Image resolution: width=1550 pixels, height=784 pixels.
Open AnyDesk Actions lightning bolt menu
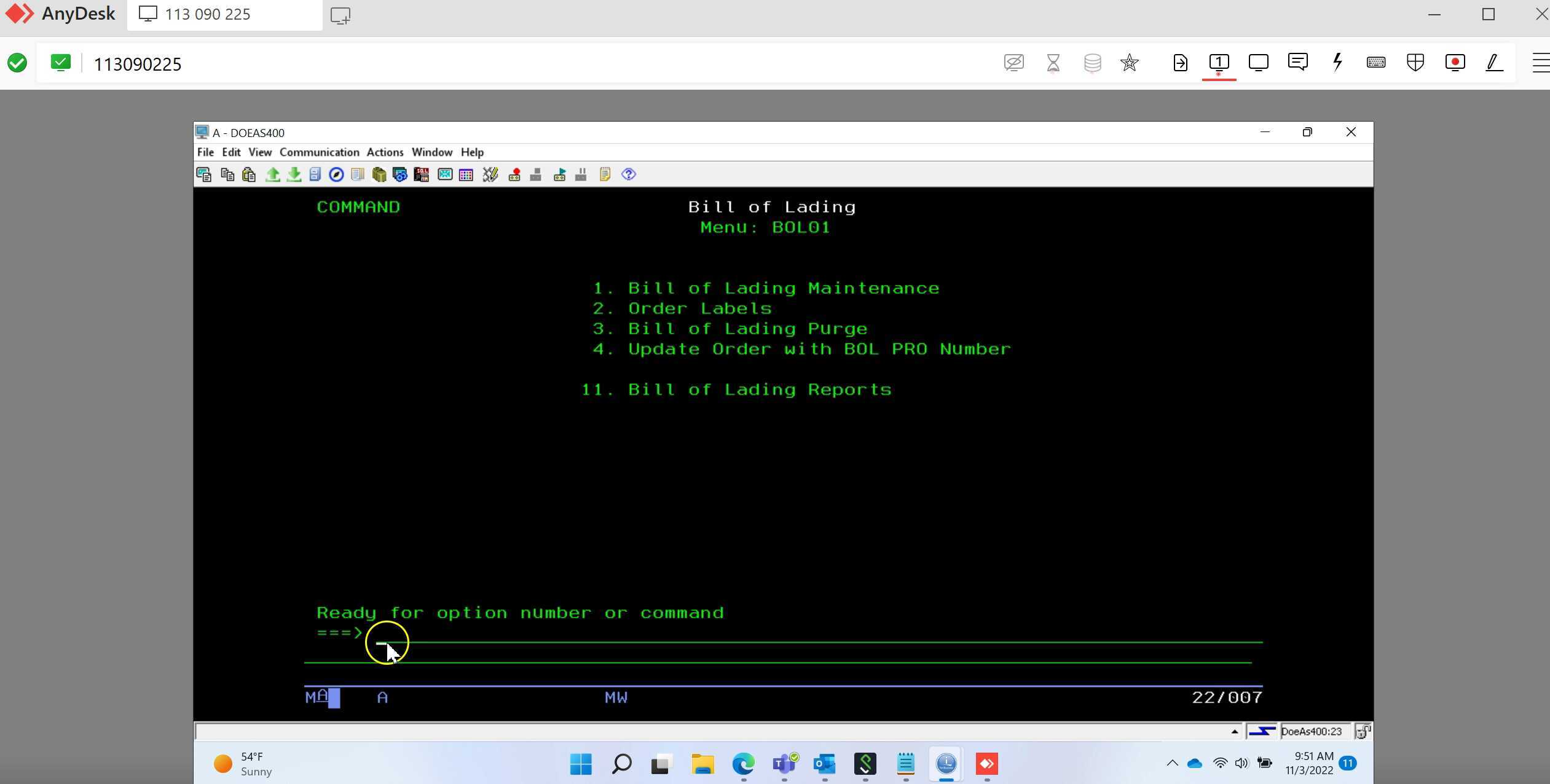(x=1337, y=63)
